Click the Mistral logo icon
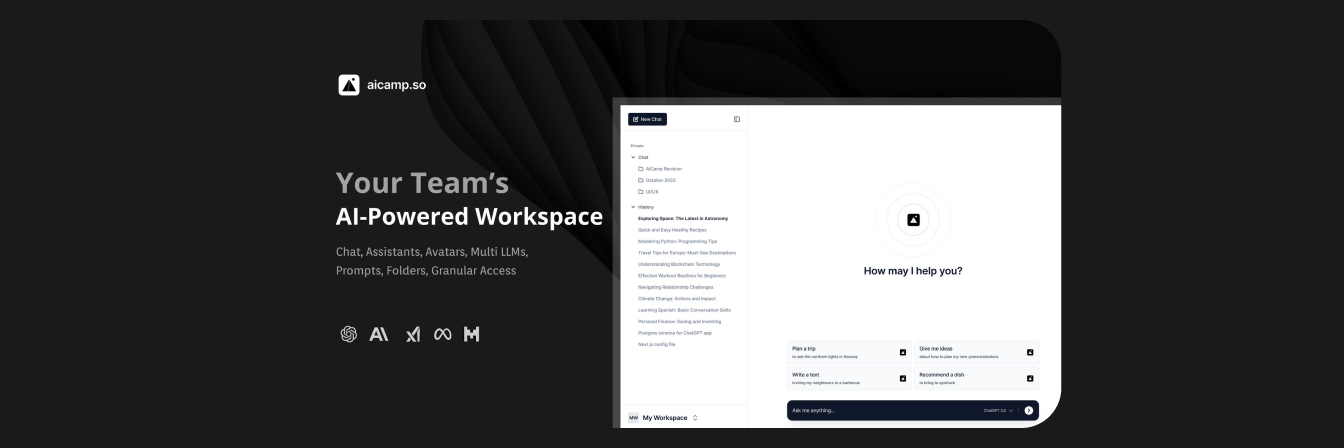This screenshot has height=448, width=1344. [471, 334]
